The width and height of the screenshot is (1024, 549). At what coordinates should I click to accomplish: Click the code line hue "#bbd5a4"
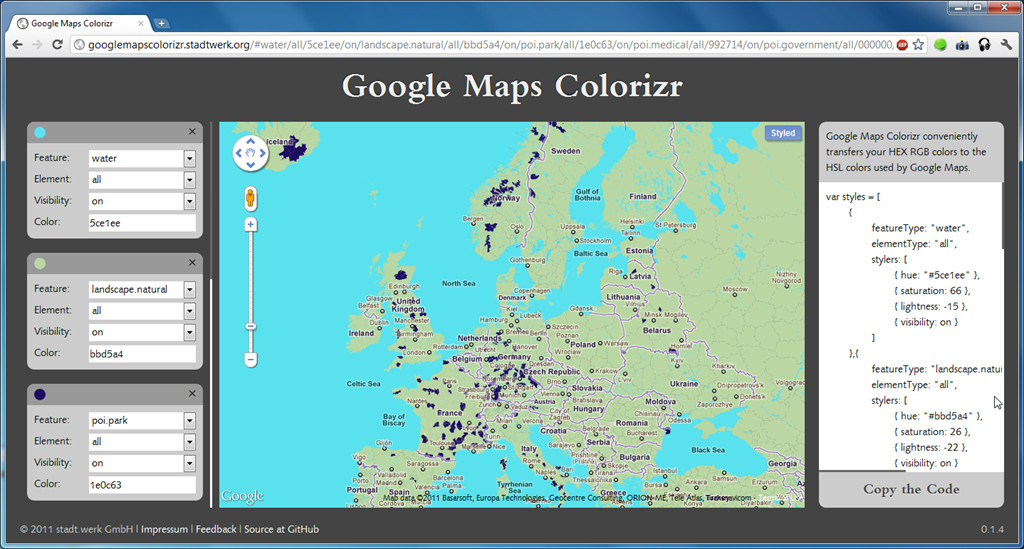click(x=938, y=416)
